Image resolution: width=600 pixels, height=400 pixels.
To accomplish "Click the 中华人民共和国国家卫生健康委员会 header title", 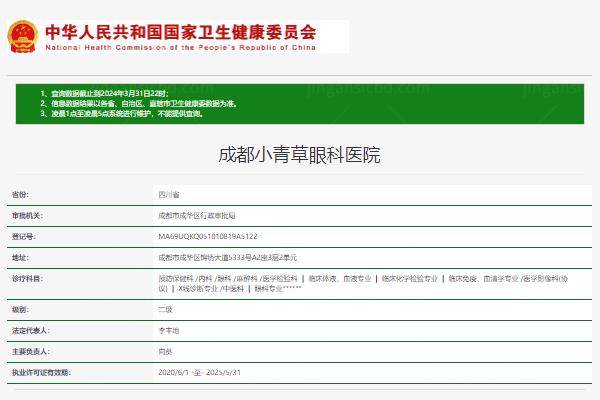I will pyautogui.click(x=181, y=33).
